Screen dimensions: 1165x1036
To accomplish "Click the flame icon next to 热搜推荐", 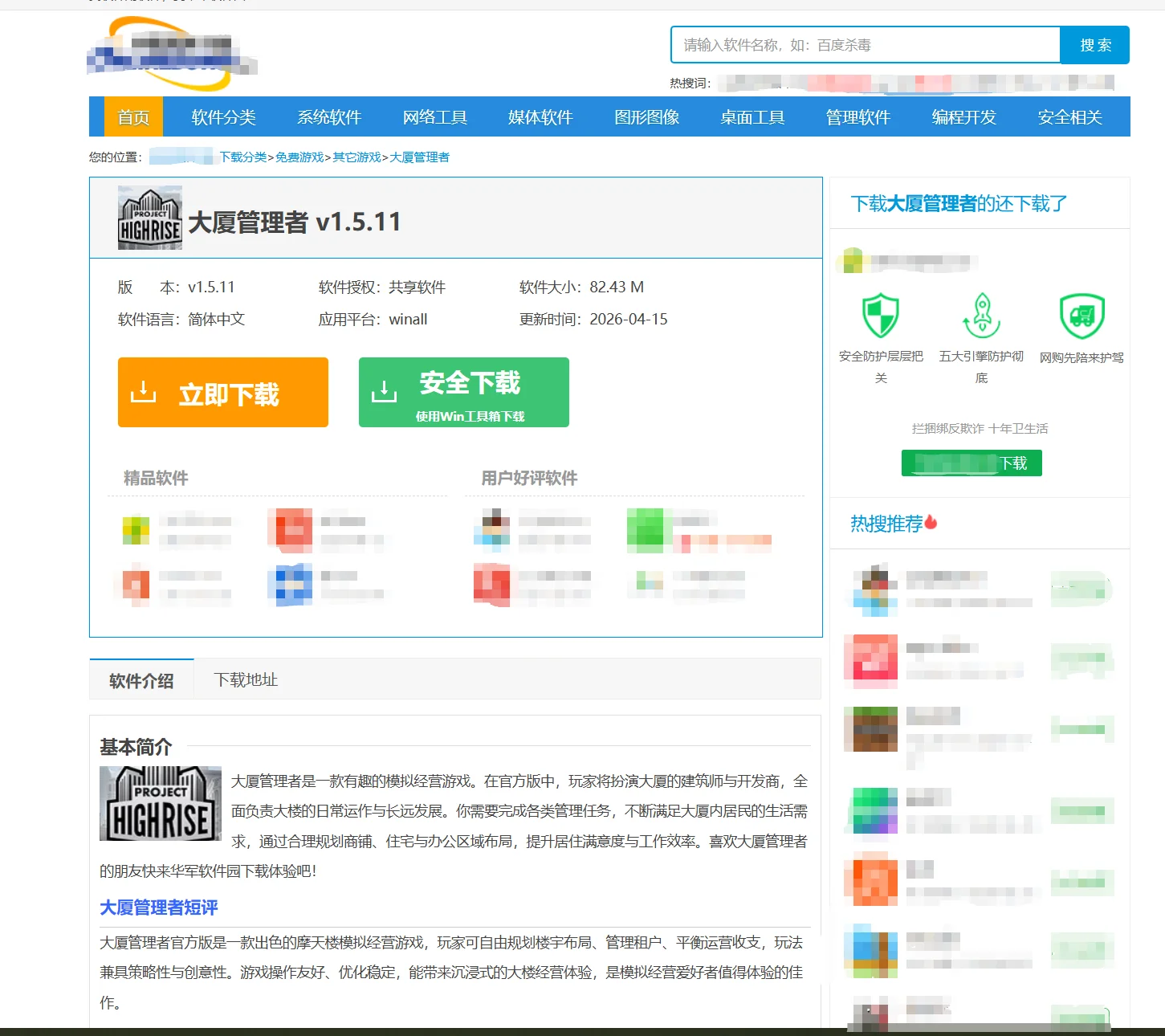I will tap(931, 522).
